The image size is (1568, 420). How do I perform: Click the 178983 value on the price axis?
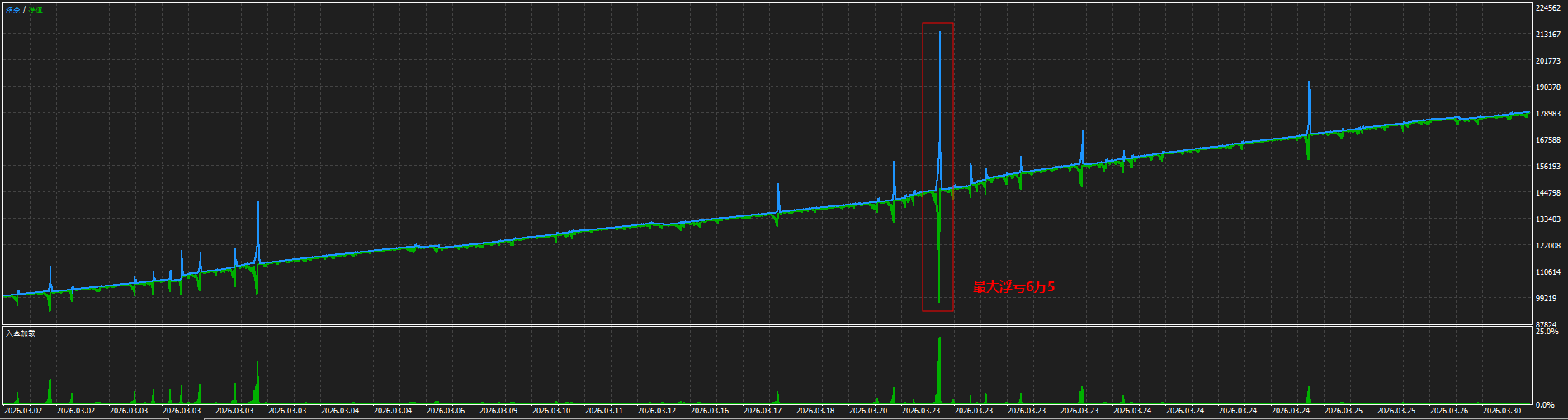pyautogui.click(x=1547, y=114)
